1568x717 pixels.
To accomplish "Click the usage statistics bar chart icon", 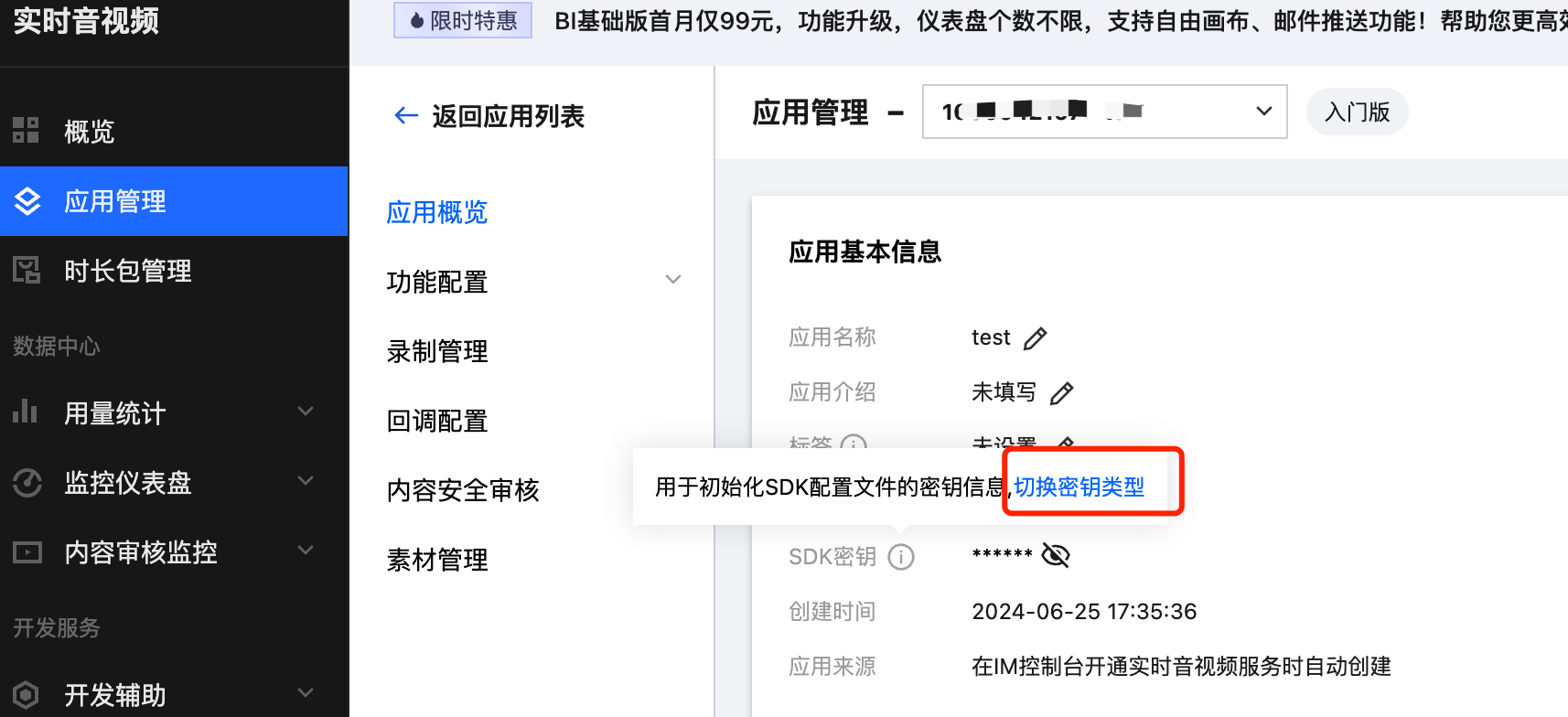I will tap(26, 412).
